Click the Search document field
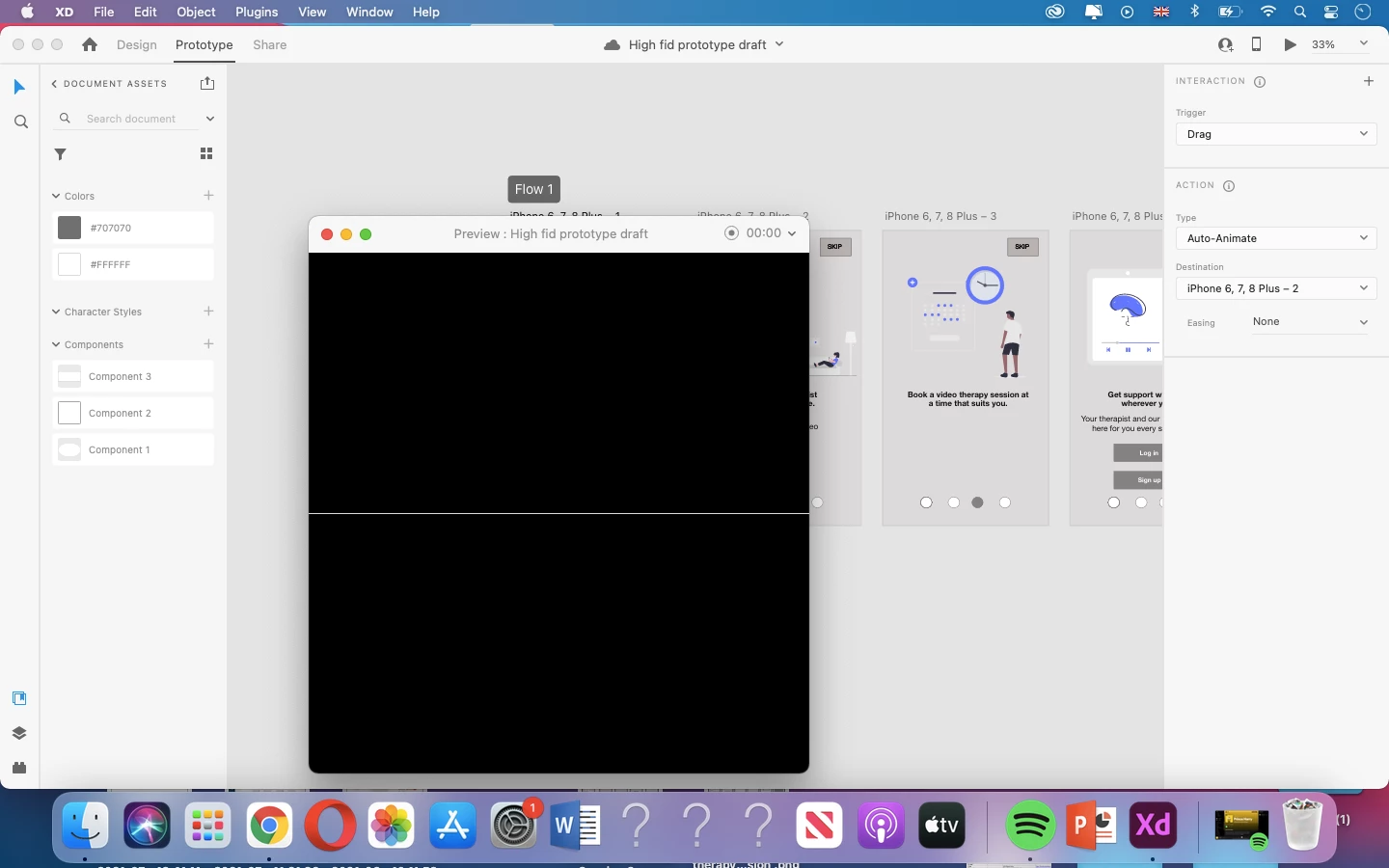Viewport: 1389px width, 868px height. pos(131,119)
